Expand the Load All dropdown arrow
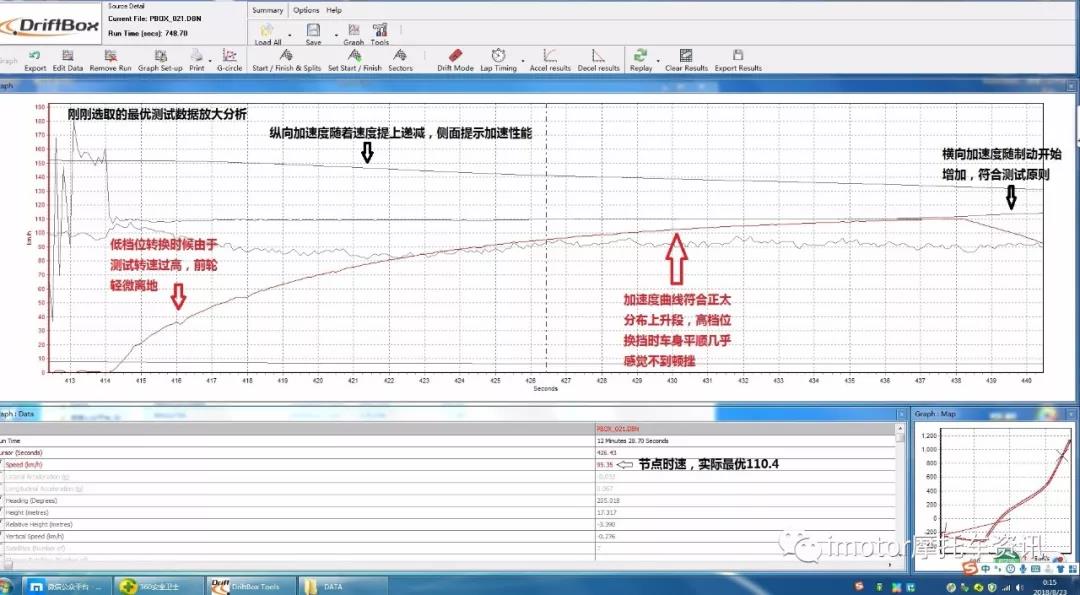1080x595 pixels. point(290,33)
